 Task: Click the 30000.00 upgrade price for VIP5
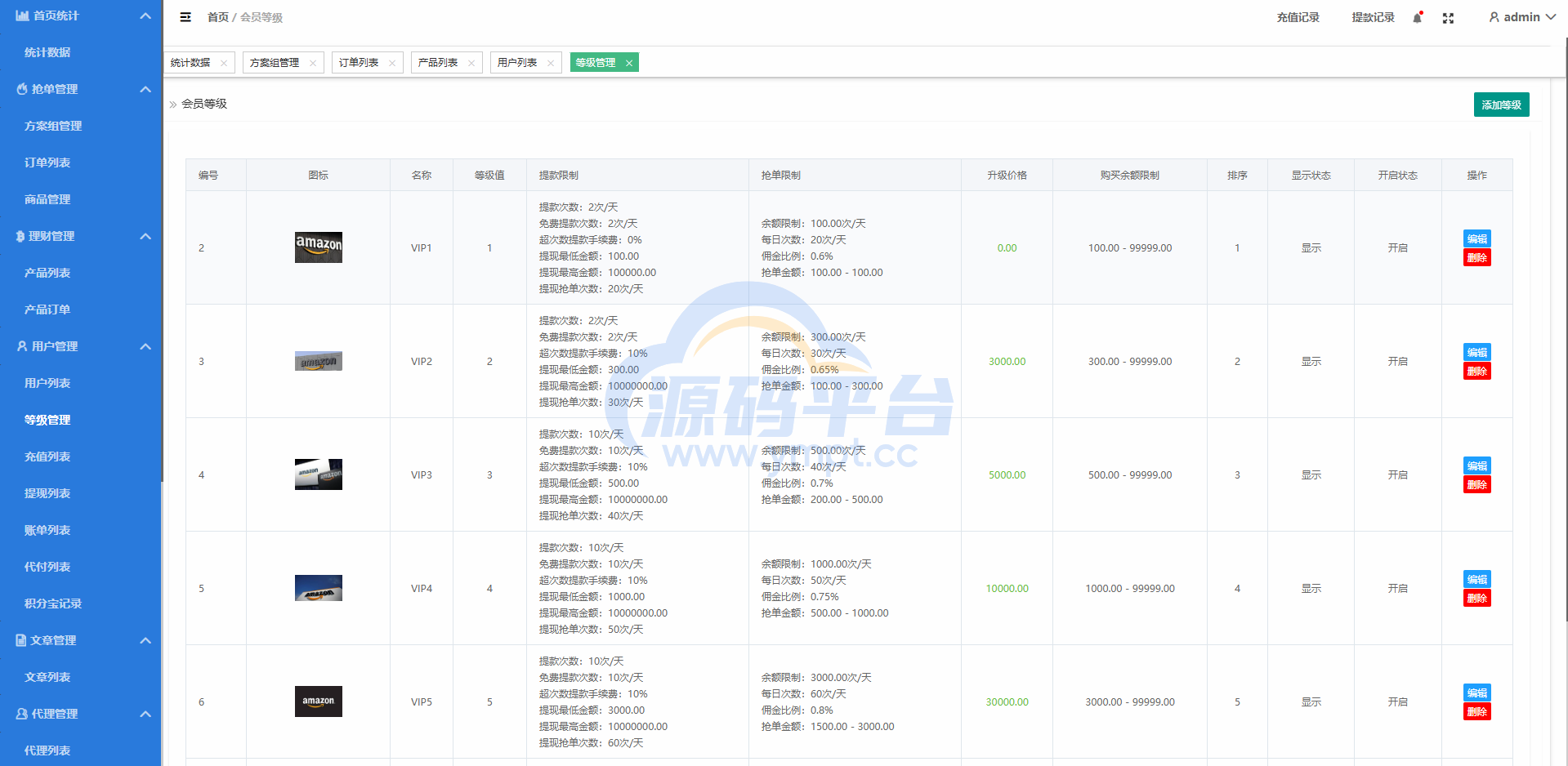pos(1007,702)
